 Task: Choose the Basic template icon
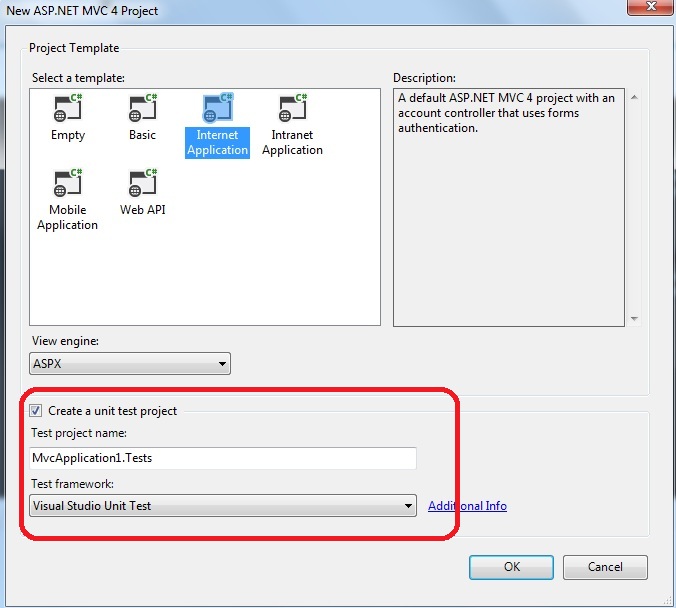[x=143, y=108]
